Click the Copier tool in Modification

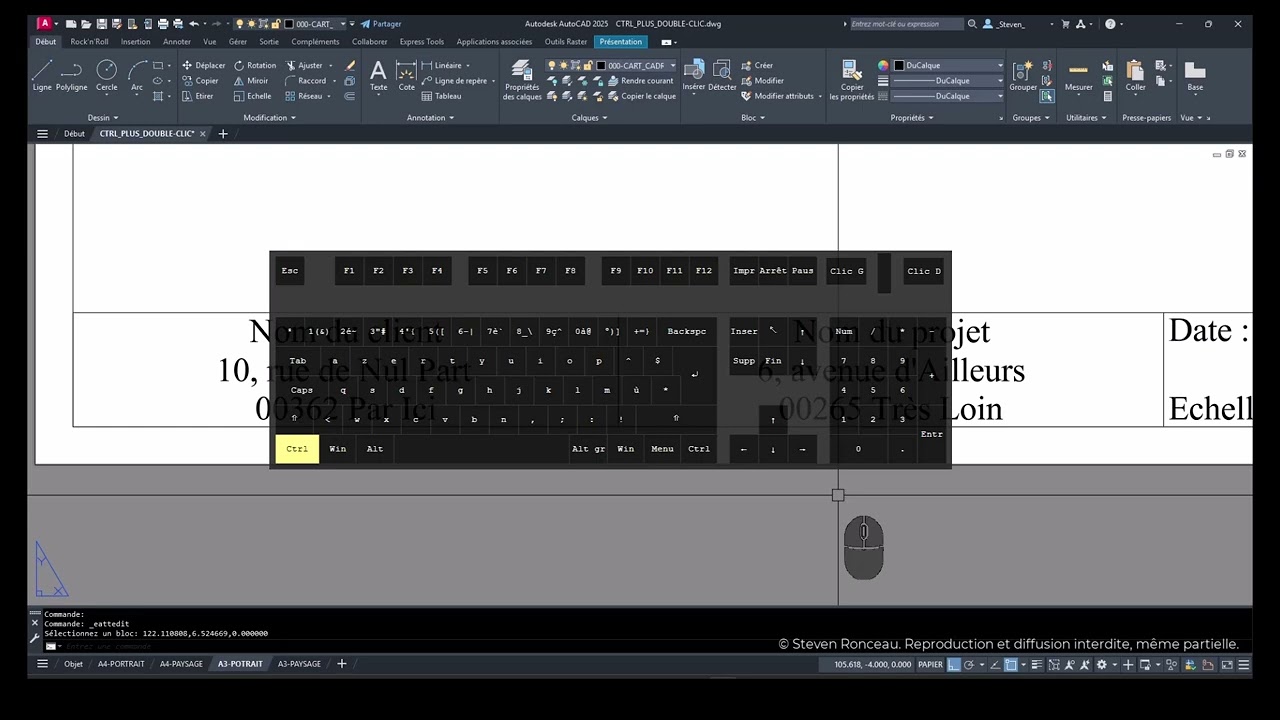click(x=200, y=81)
